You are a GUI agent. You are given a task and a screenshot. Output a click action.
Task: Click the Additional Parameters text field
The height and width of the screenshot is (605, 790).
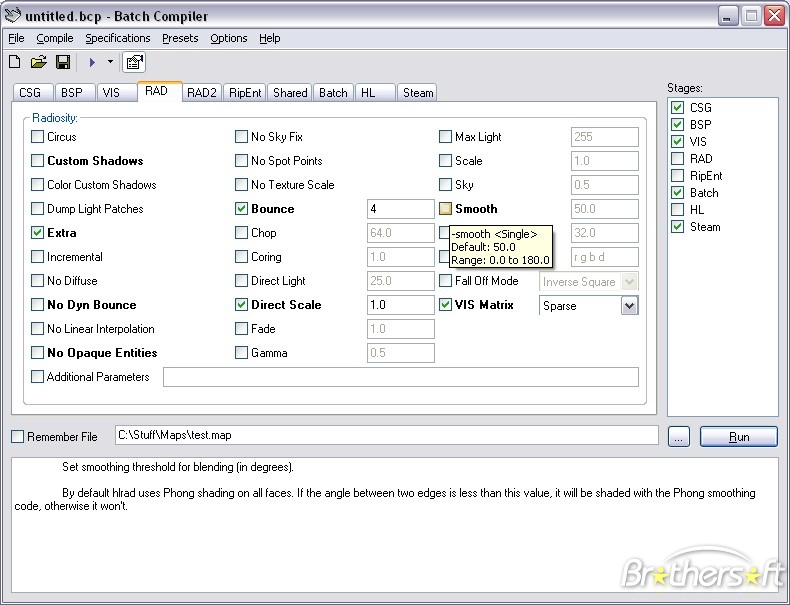401,377
